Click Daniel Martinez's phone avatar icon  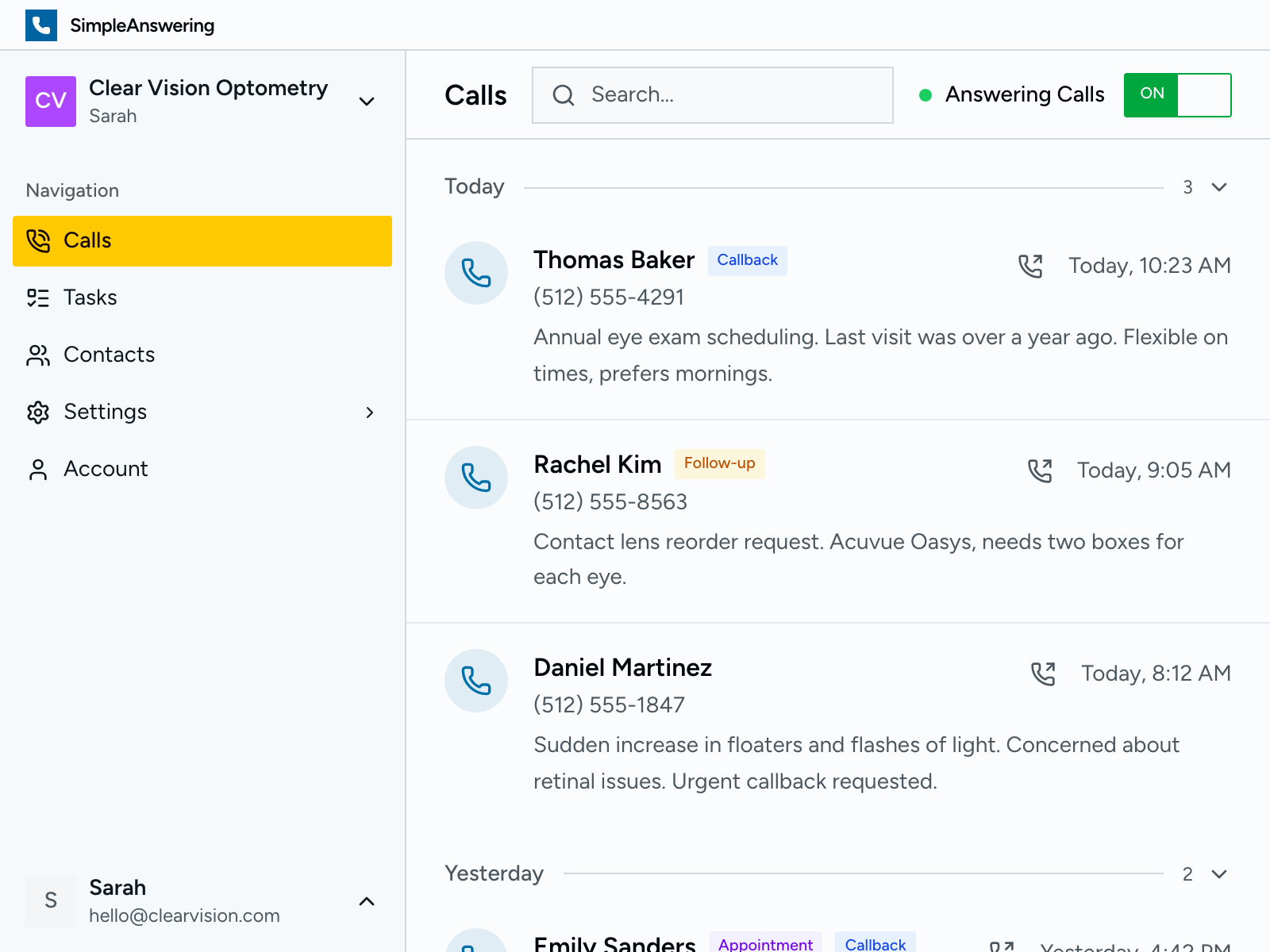click(475, 681)
